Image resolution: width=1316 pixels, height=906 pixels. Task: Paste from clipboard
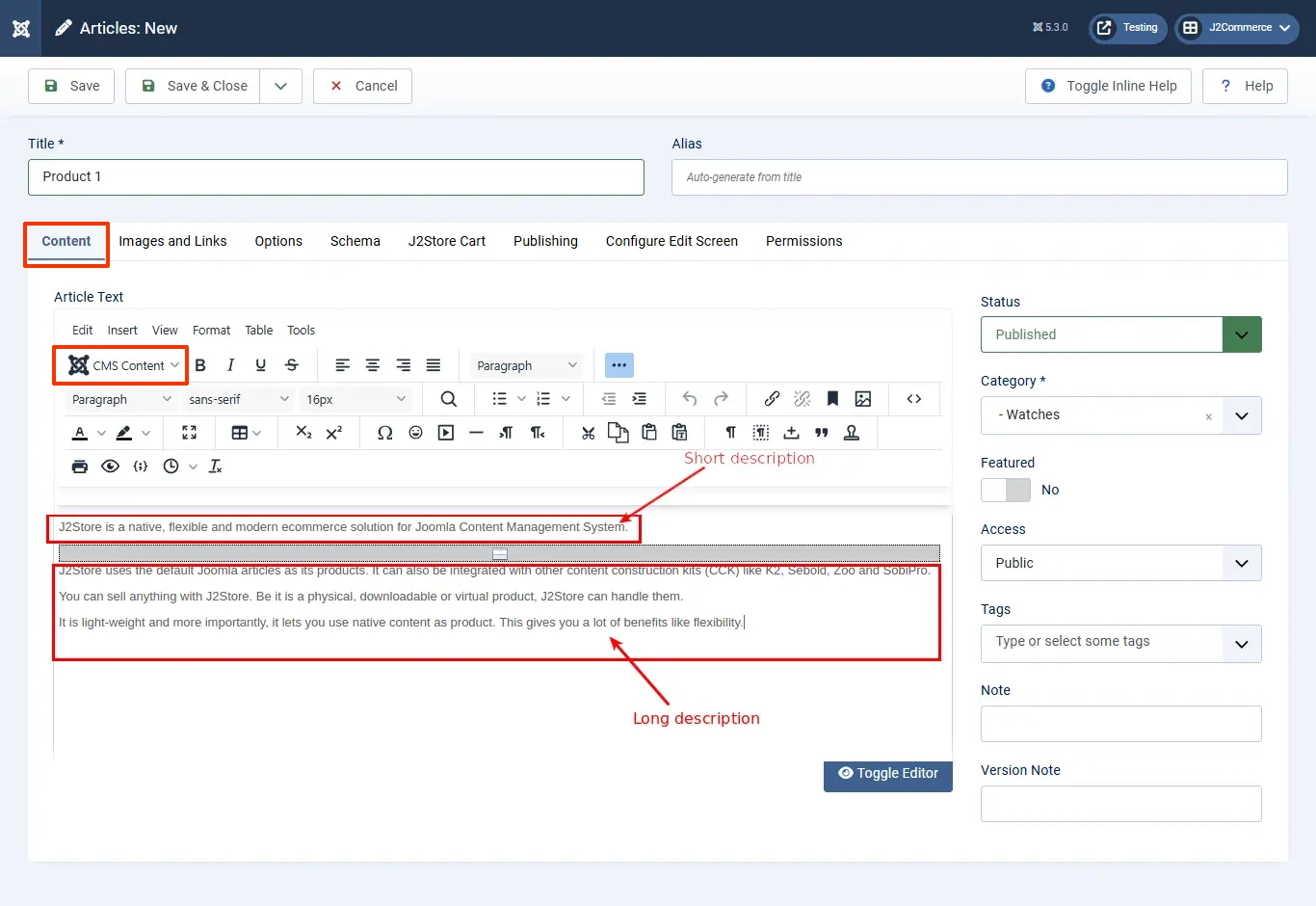click(x=649, y=433)
